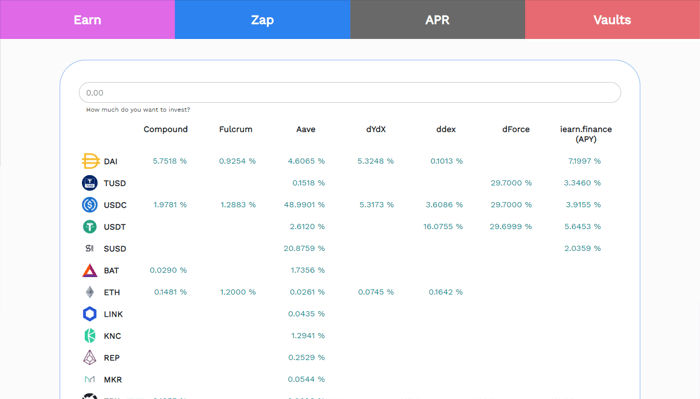
Task: Click the MKR token icon
Action: tap(90, 379)
